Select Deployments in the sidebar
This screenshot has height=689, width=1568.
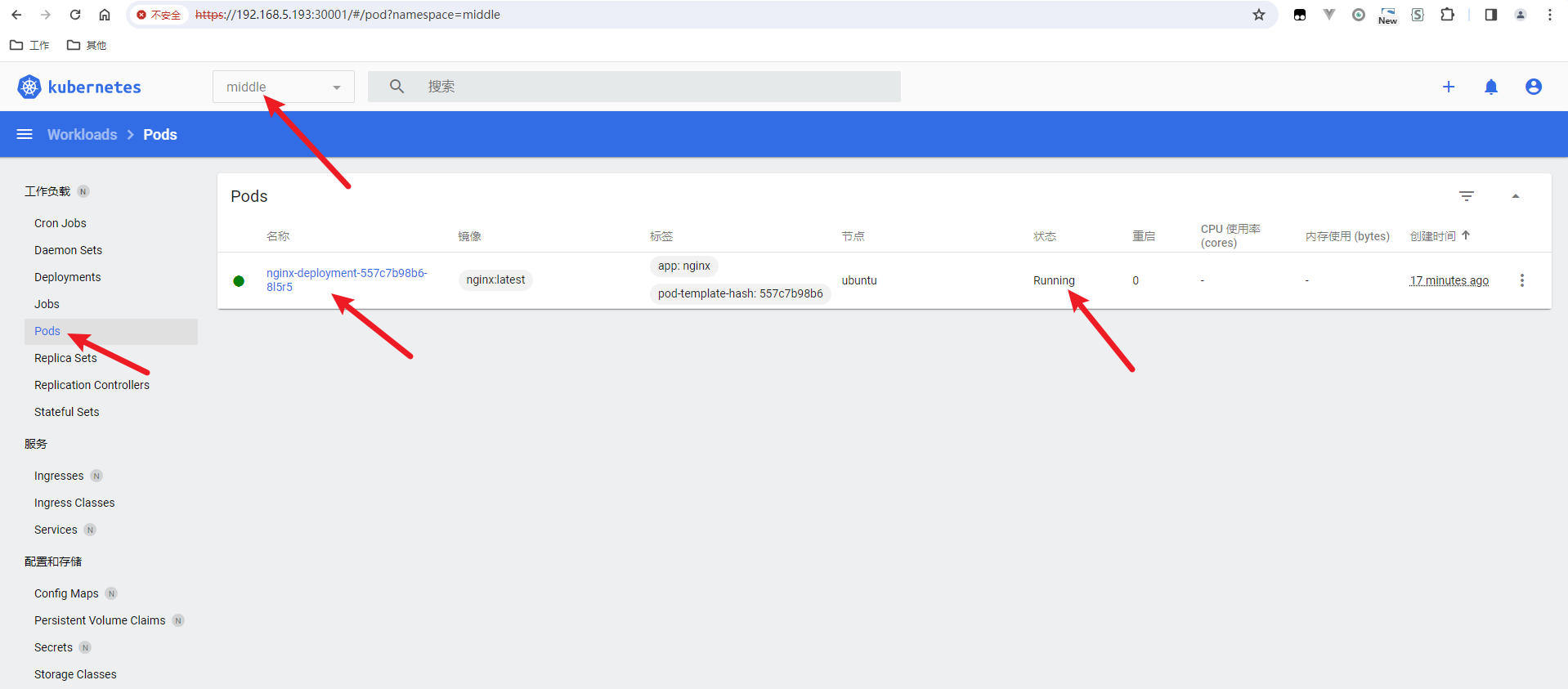coord(68,277)
